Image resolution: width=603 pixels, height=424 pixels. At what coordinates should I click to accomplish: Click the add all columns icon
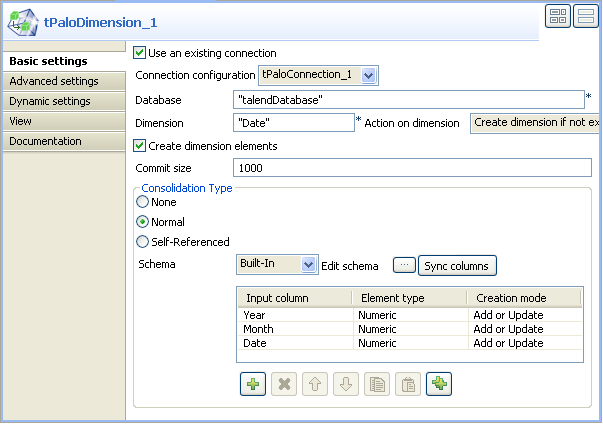point(437,383)
